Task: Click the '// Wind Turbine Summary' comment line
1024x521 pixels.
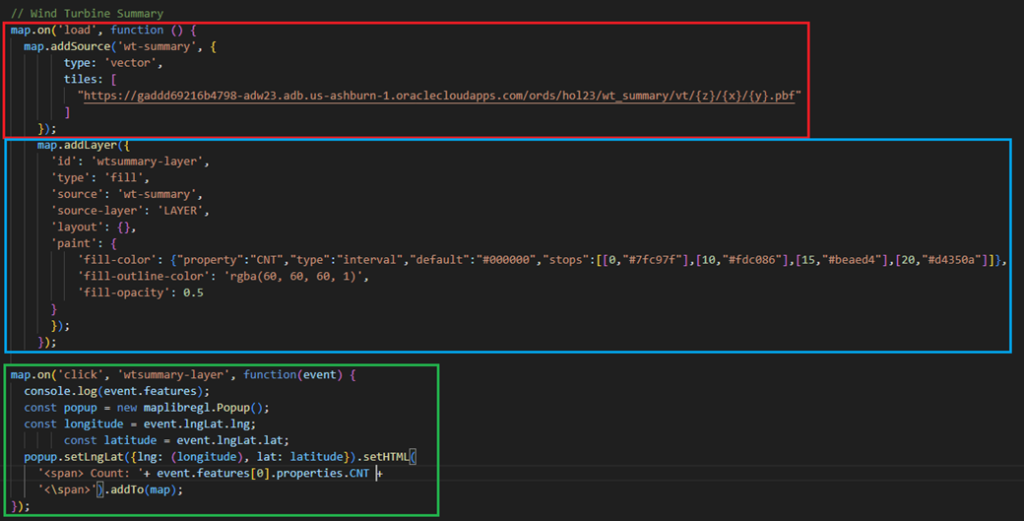Action: pos(87,13)
